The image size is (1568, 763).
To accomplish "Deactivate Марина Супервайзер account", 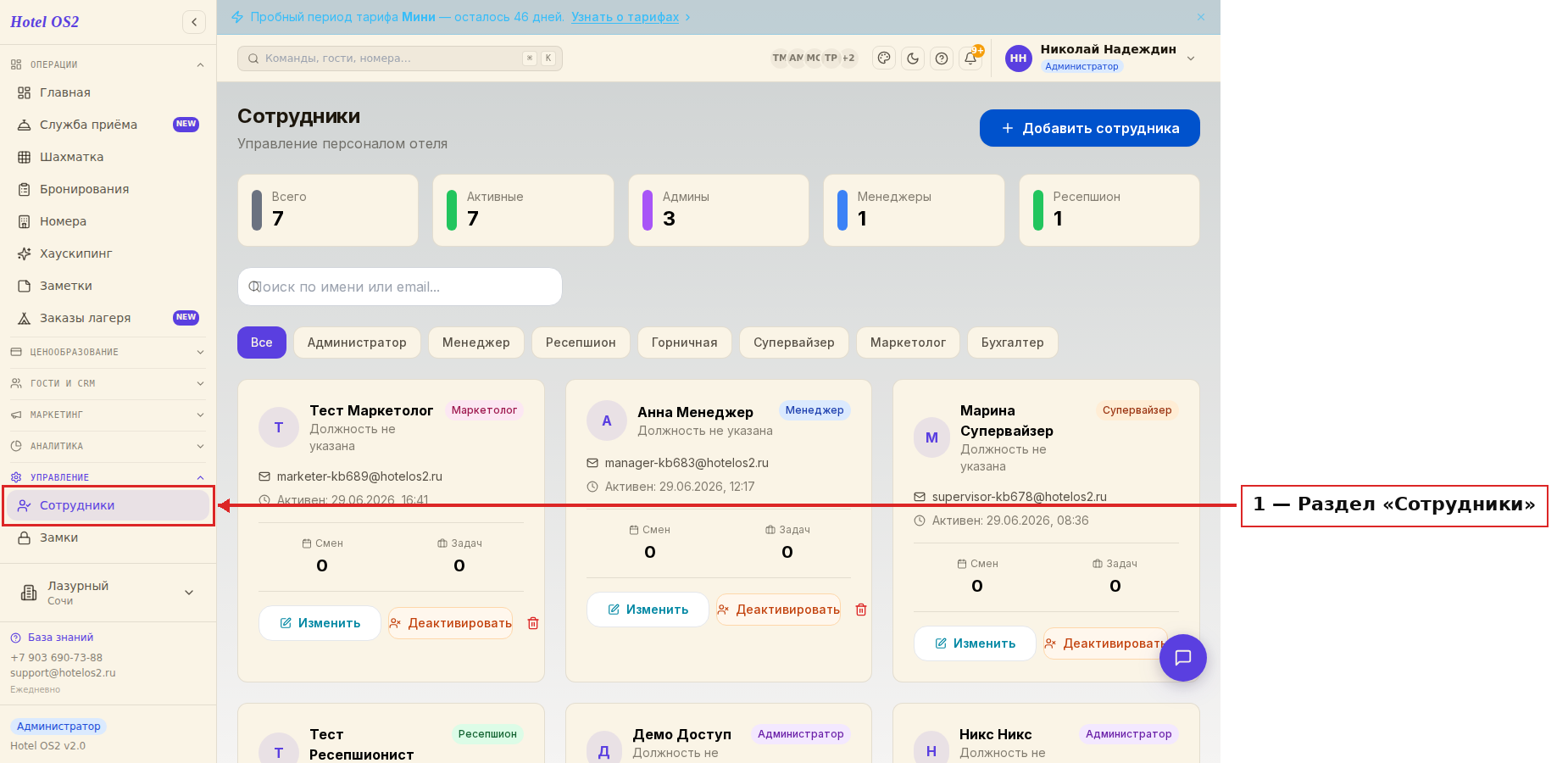I will (1105, 643).
